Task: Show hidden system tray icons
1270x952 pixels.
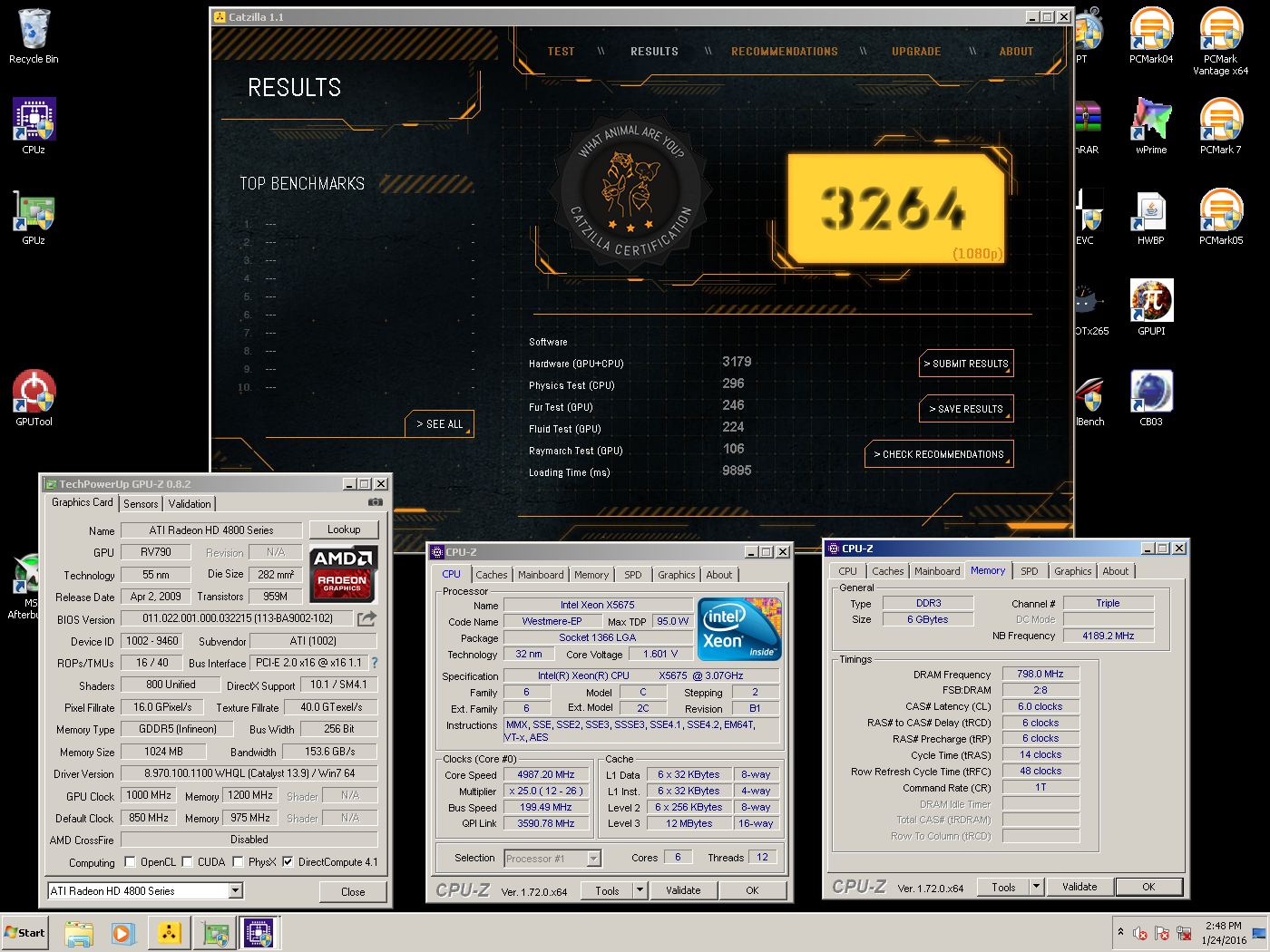Action: [1120, 932]
